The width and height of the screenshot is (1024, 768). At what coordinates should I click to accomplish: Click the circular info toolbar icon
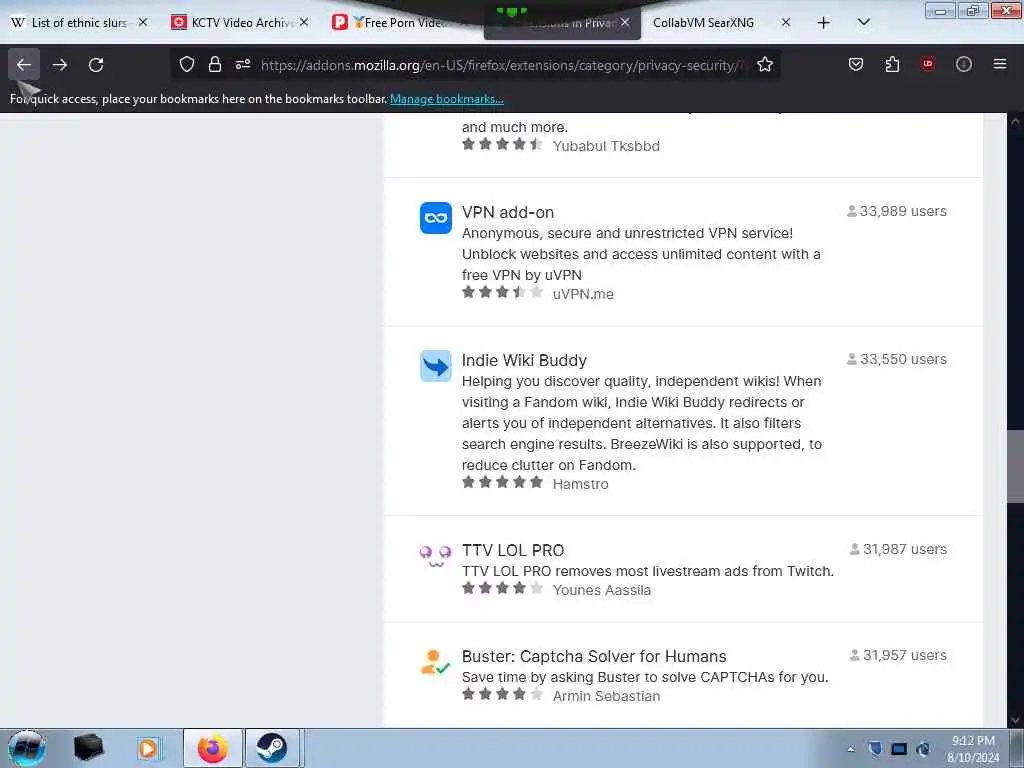pos(964,64)
